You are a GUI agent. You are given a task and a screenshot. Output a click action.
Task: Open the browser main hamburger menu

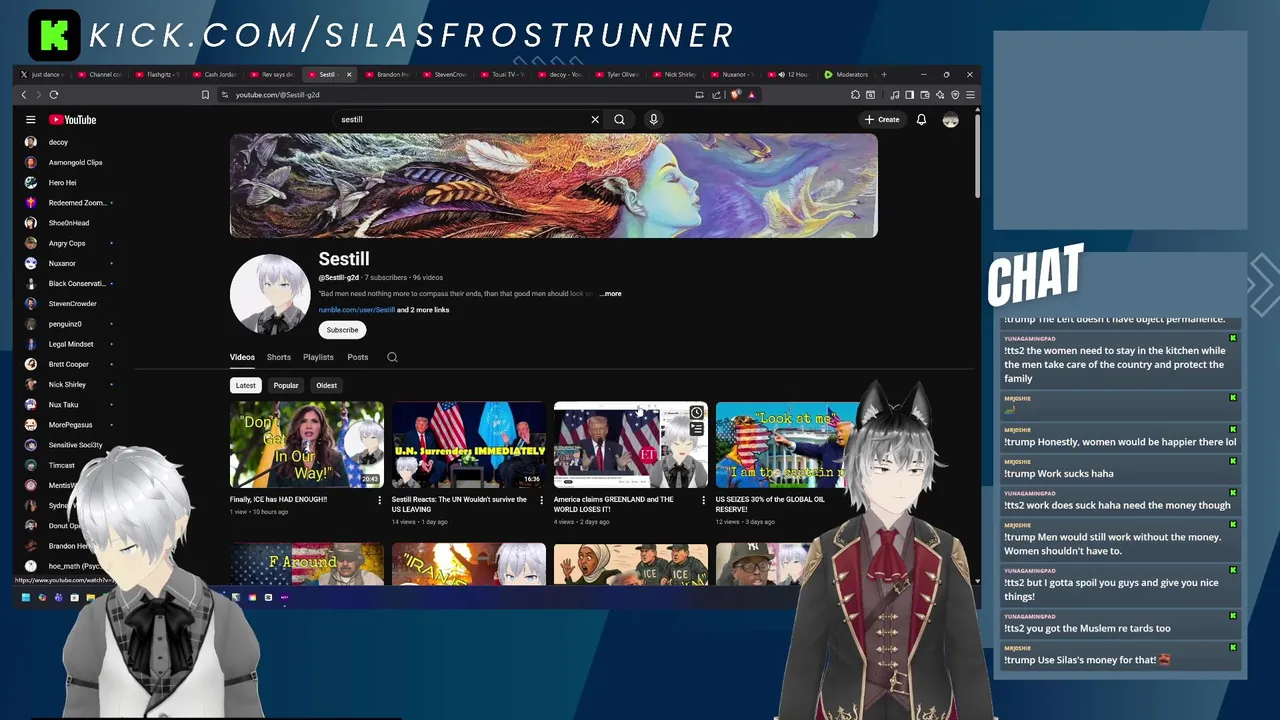point(970,95)
